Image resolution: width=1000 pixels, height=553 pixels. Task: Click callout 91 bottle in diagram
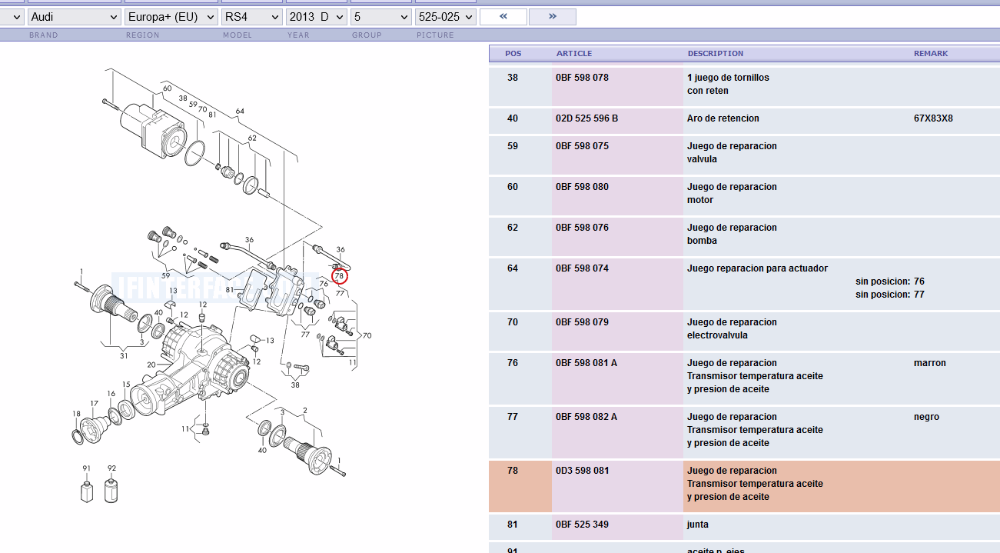coord(87,492)
